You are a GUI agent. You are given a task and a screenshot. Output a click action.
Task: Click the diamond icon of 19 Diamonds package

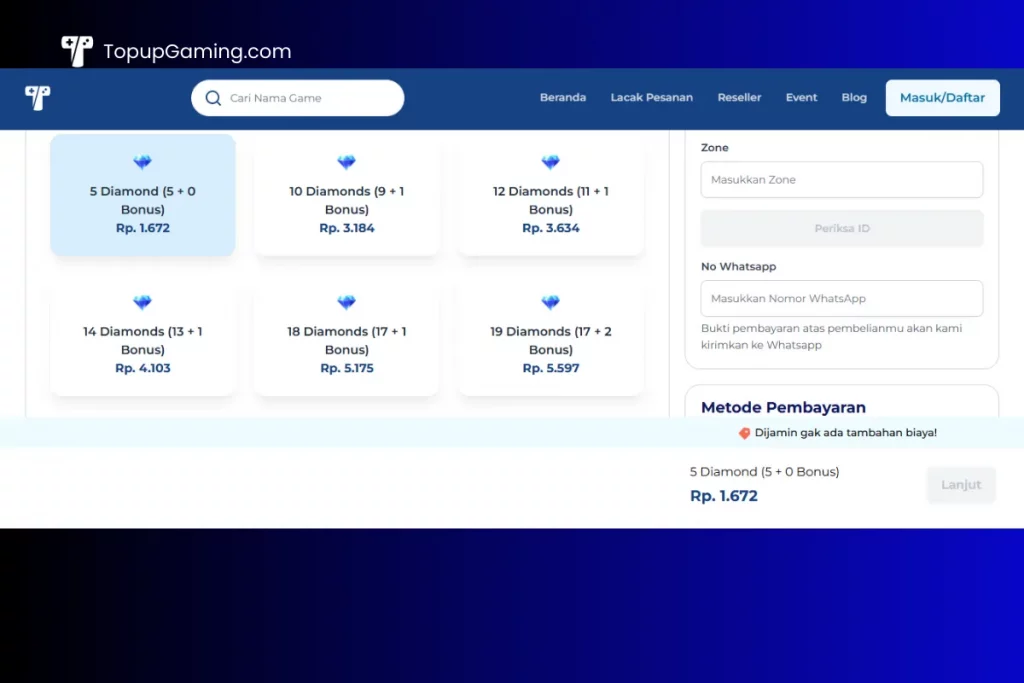tap(550, 303)
